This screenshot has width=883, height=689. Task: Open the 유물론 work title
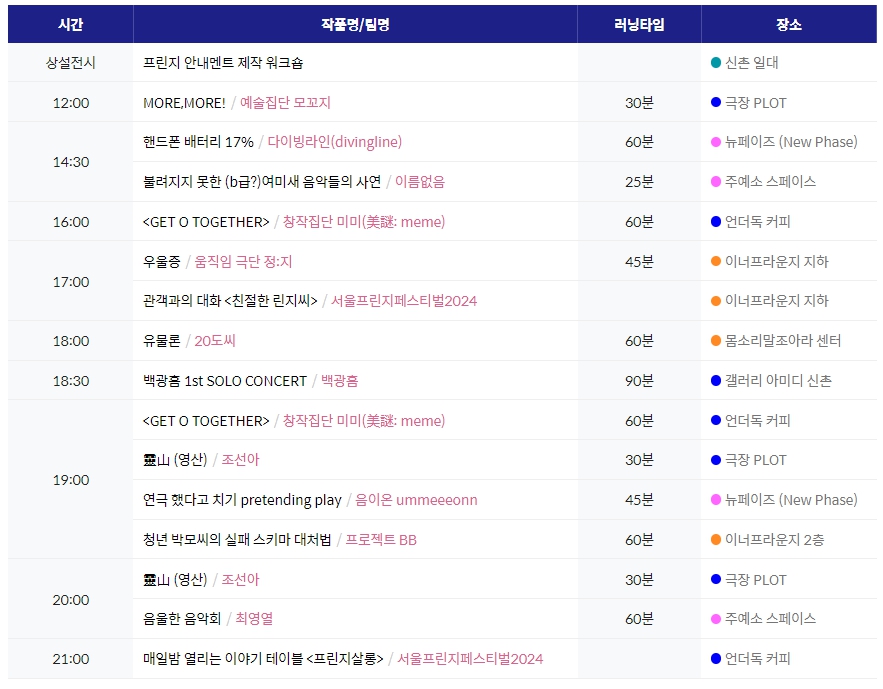click(x=162, y=341)
